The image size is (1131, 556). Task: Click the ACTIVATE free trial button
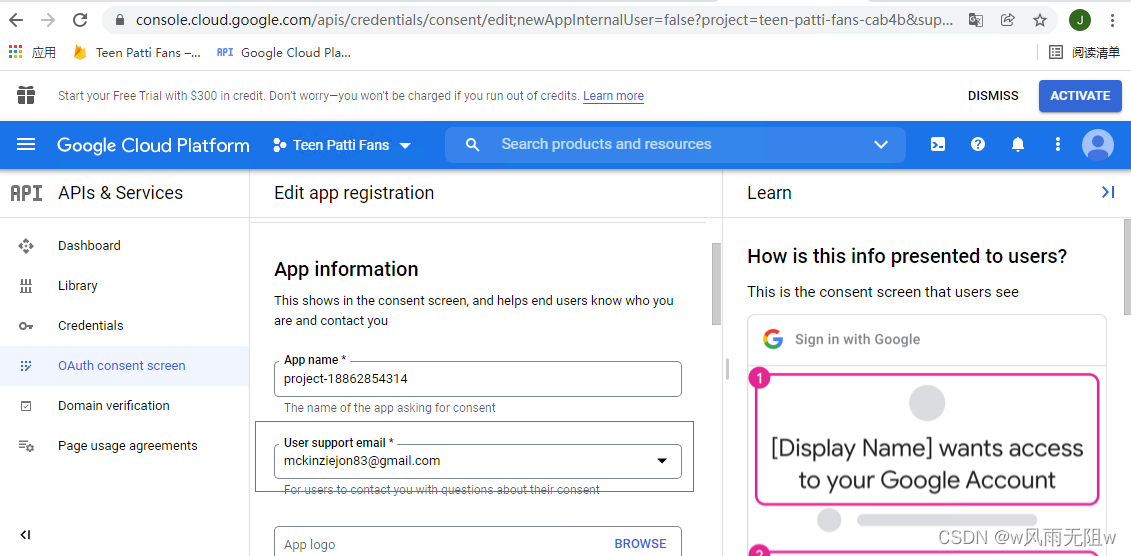coord(1079,96)
